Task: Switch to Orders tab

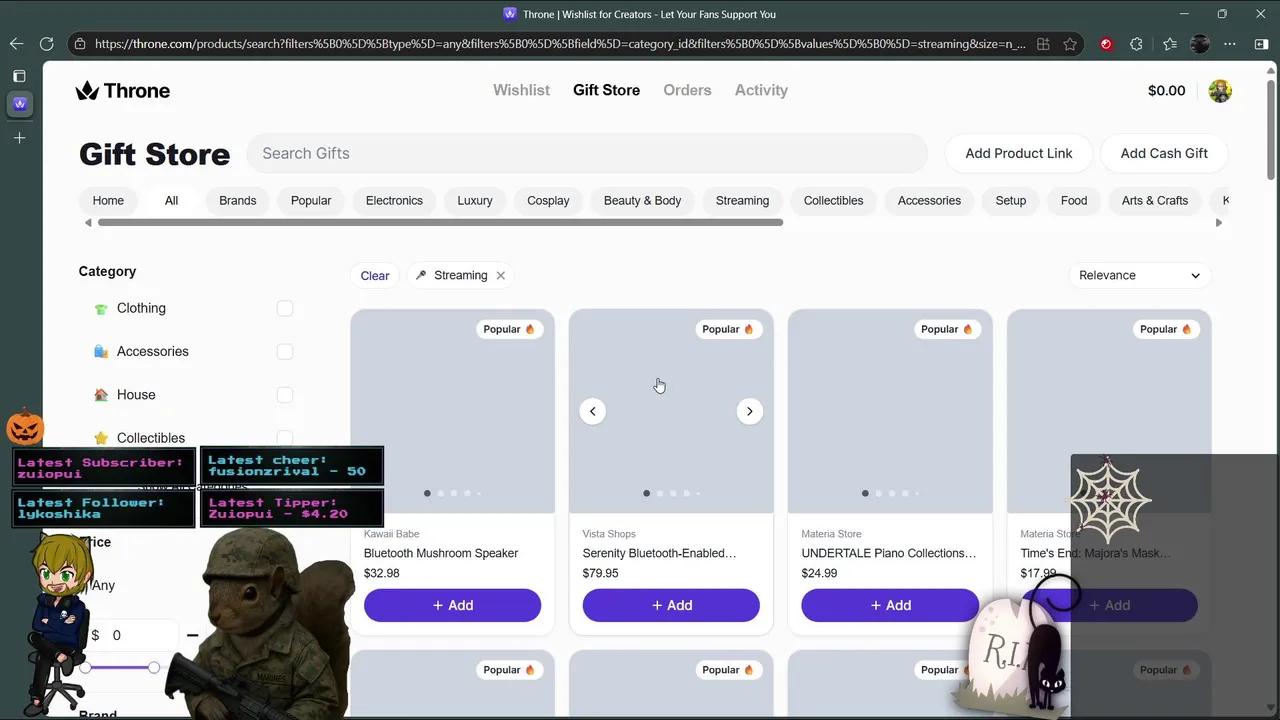Action: pos(687,90)
